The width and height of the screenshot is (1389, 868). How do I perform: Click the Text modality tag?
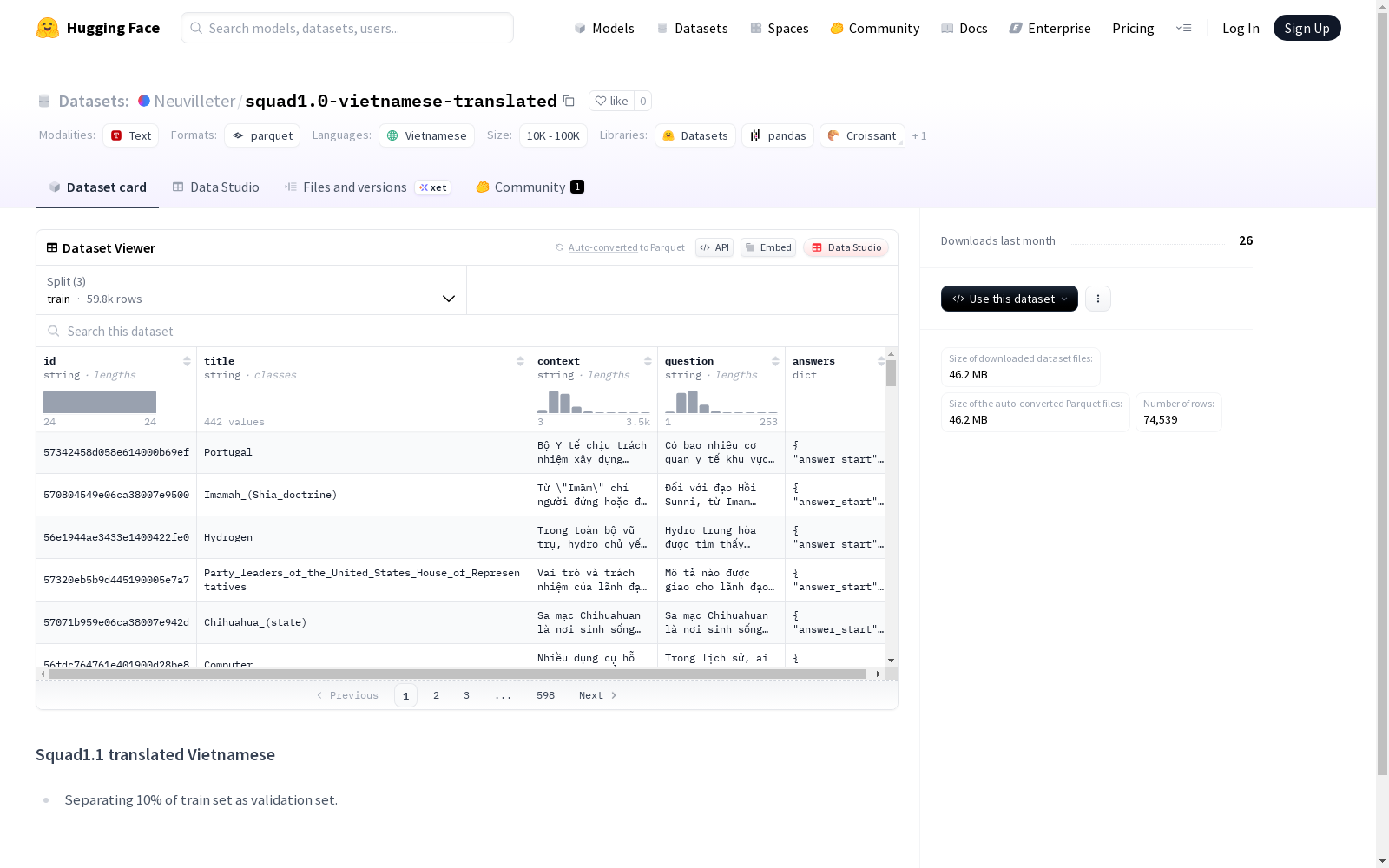[131, 135]
